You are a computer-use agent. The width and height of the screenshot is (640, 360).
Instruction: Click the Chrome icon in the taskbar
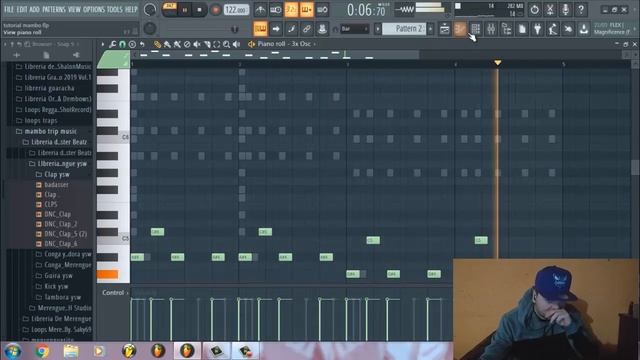point(42,351)
